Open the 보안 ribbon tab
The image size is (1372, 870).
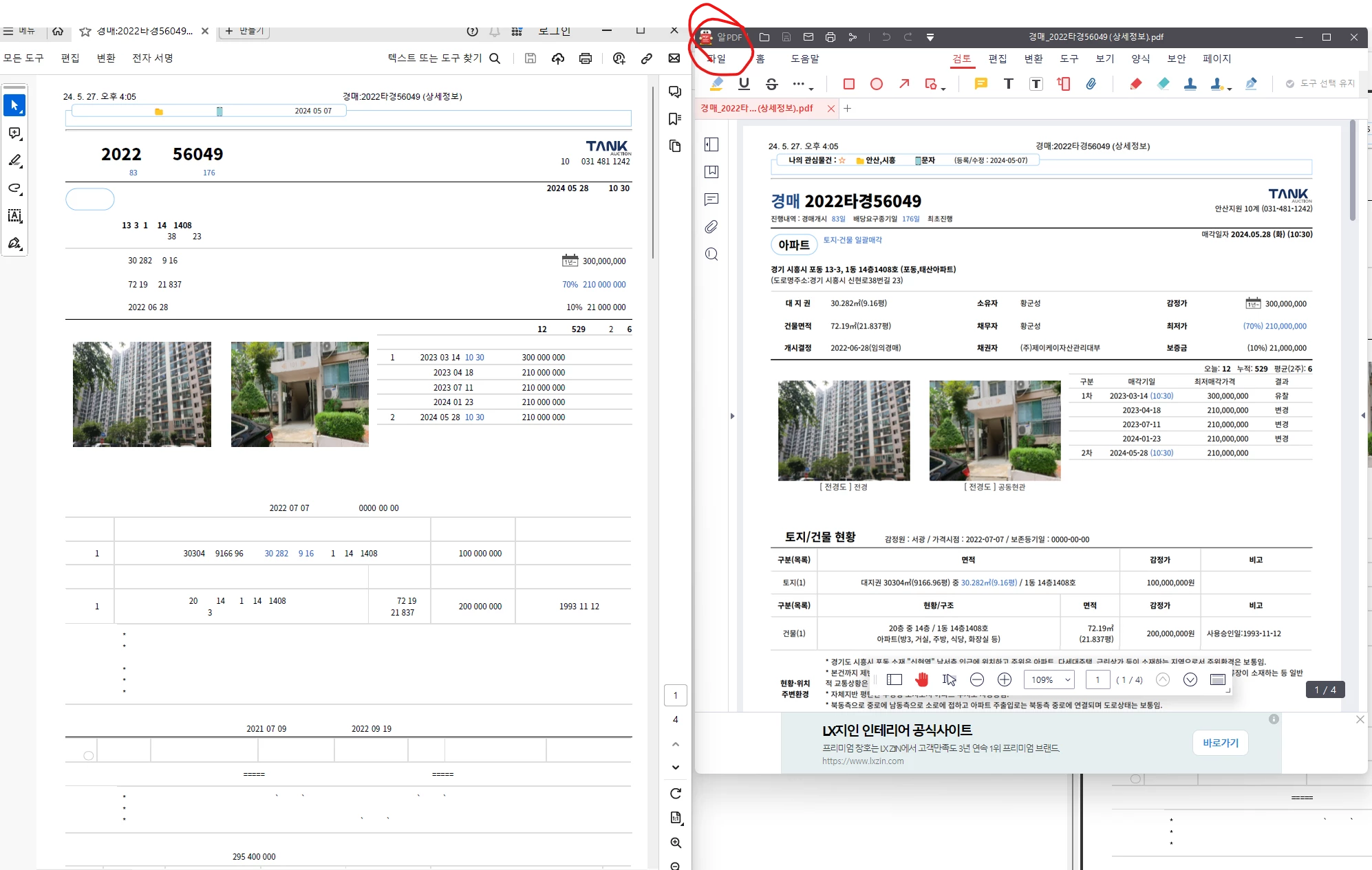(1177, 58)
